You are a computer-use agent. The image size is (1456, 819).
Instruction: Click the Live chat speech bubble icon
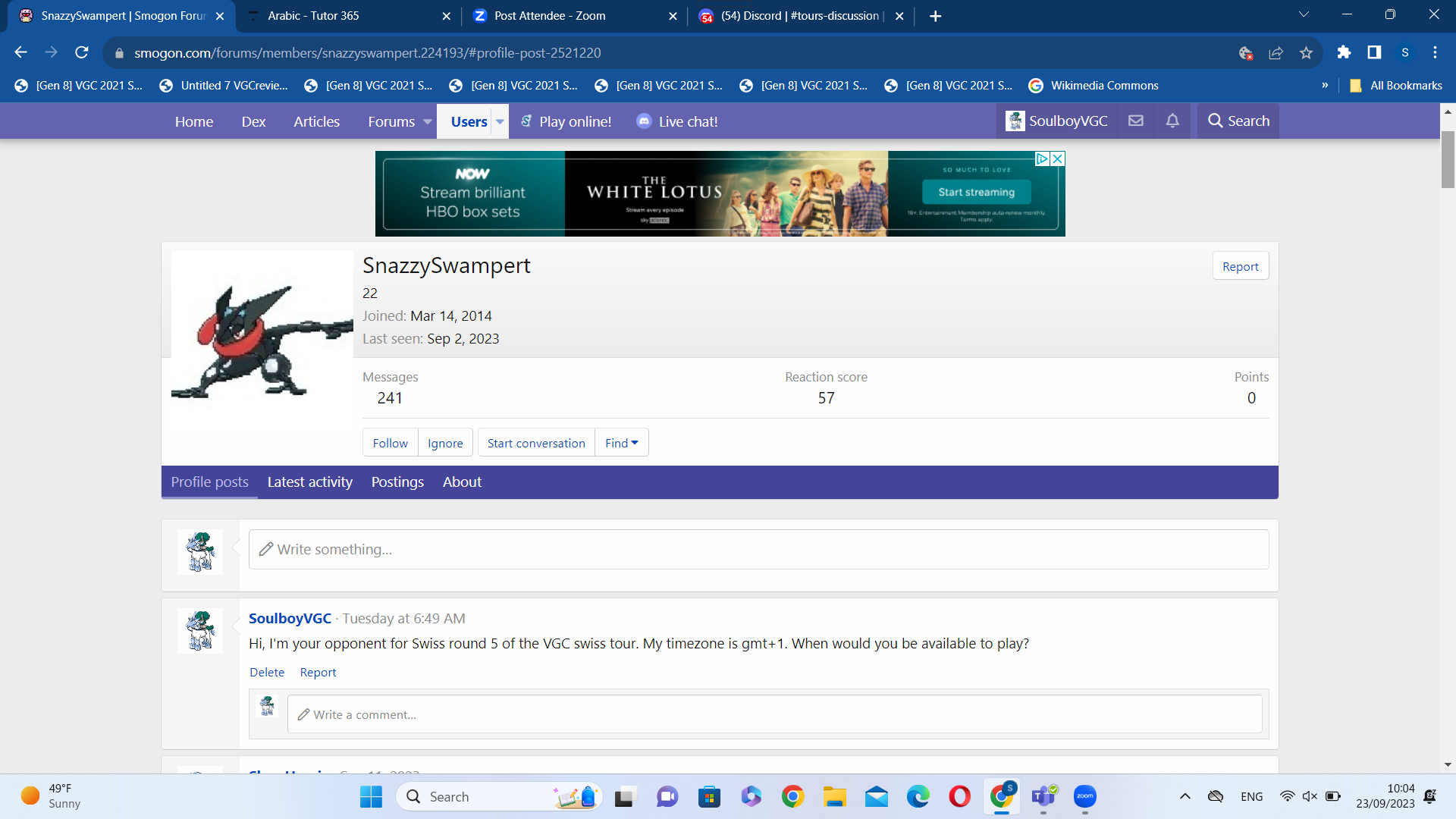coord(643,121)
